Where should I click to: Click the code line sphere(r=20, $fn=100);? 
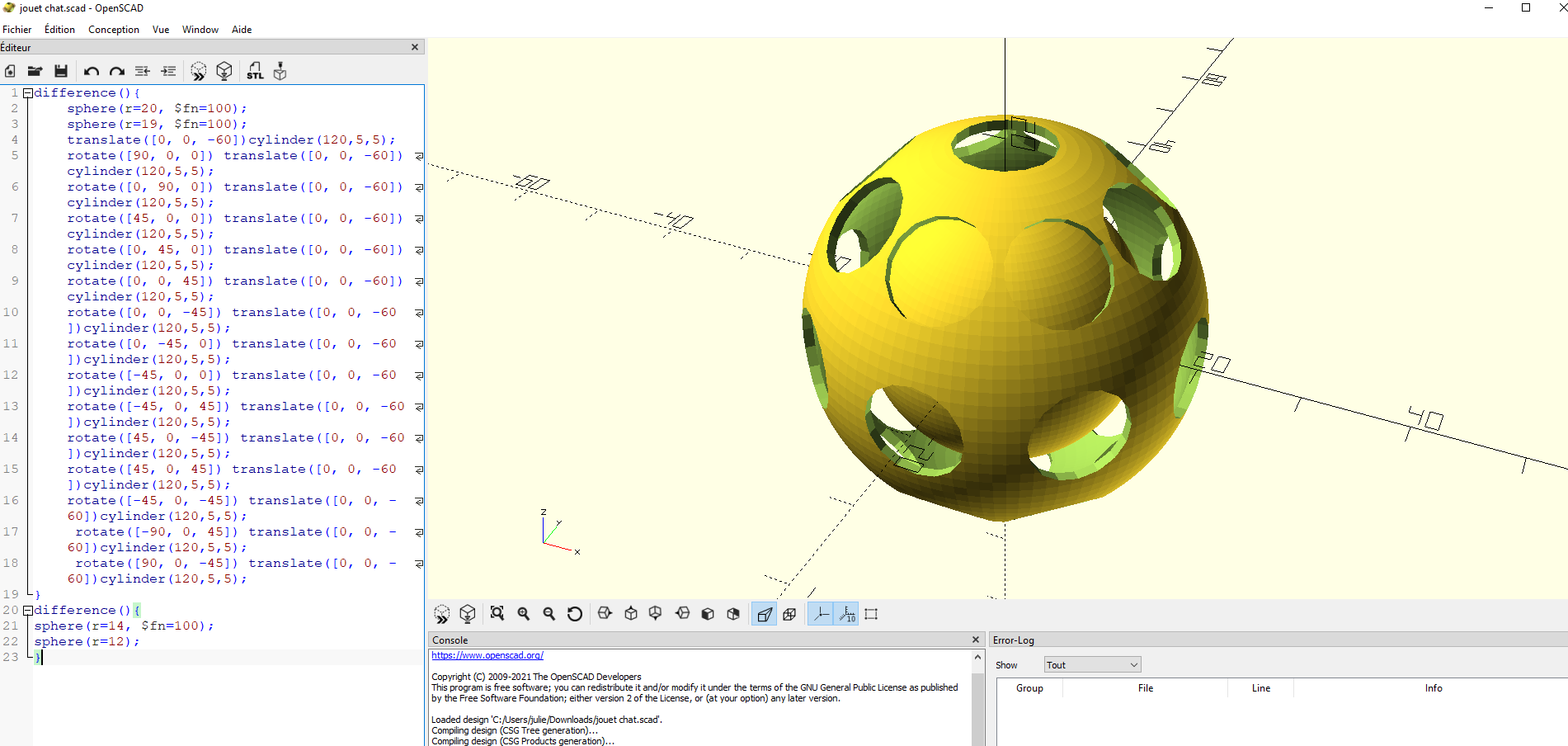pos(157,109)
